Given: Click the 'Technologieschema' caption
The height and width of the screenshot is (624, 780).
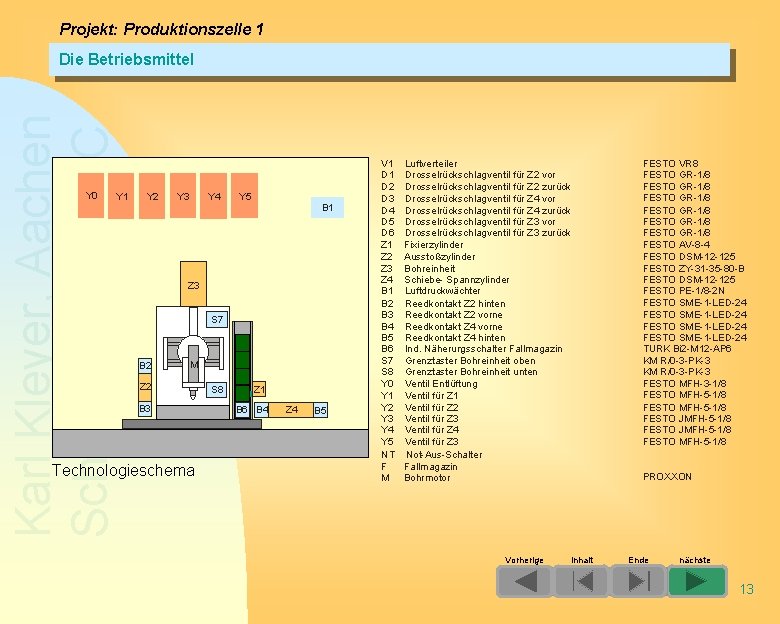Looking at the screenshot, I should [x=123, y=470].
